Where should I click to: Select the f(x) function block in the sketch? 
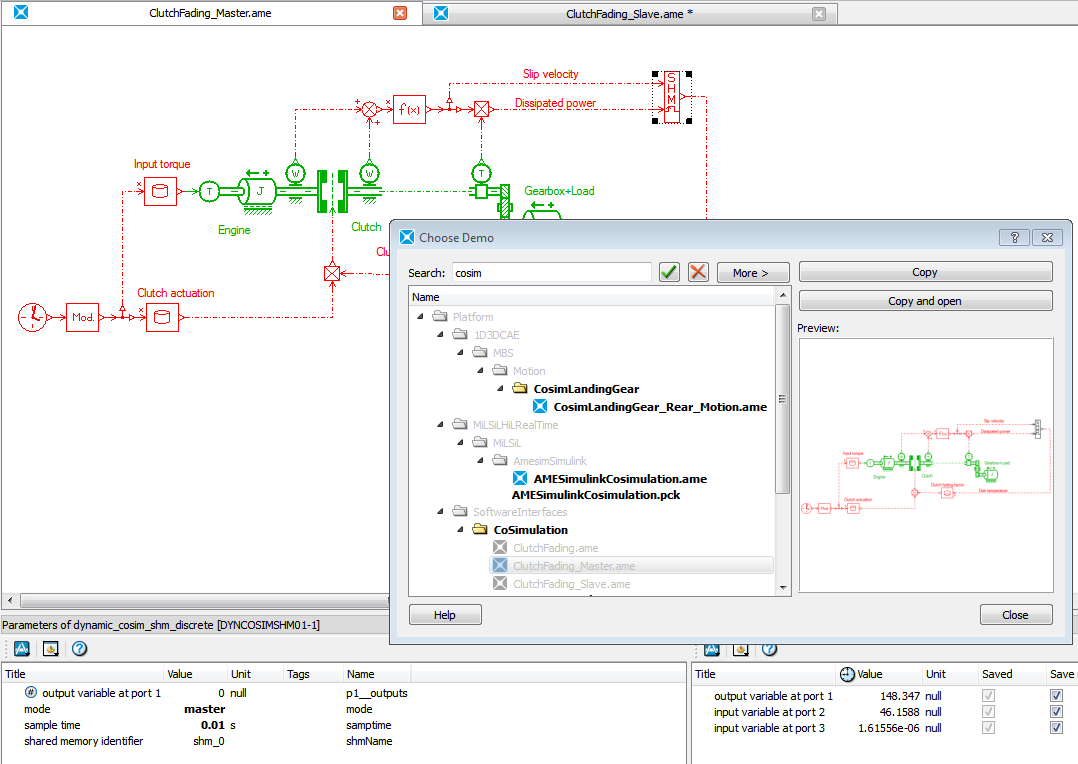410,110
